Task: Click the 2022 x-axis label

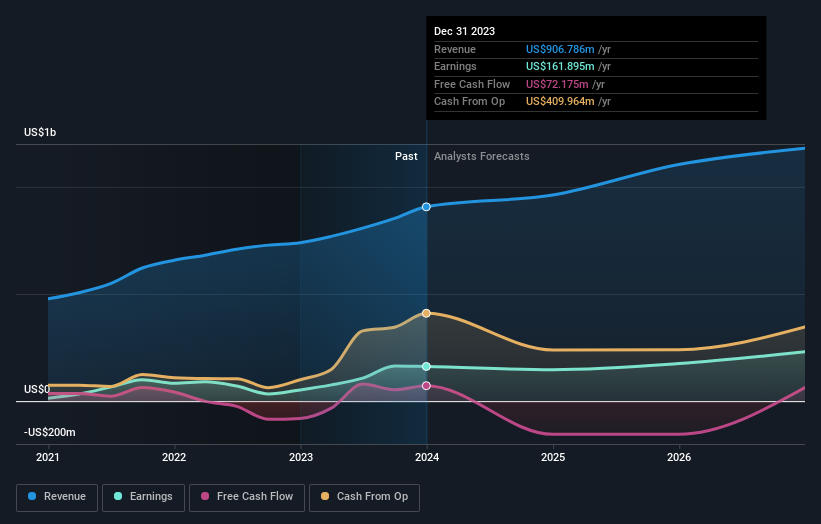Action: (x=174, y=457)
